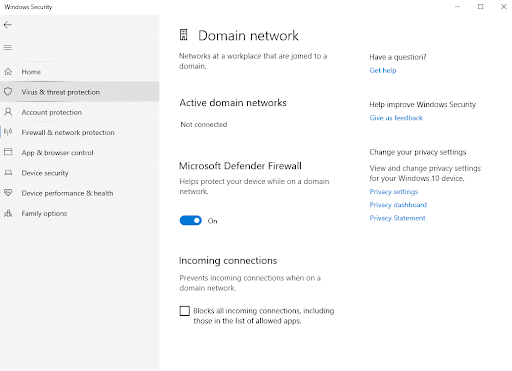Click the Get help link
This screenshot has height=371, width=512.
tap(383, 70)
